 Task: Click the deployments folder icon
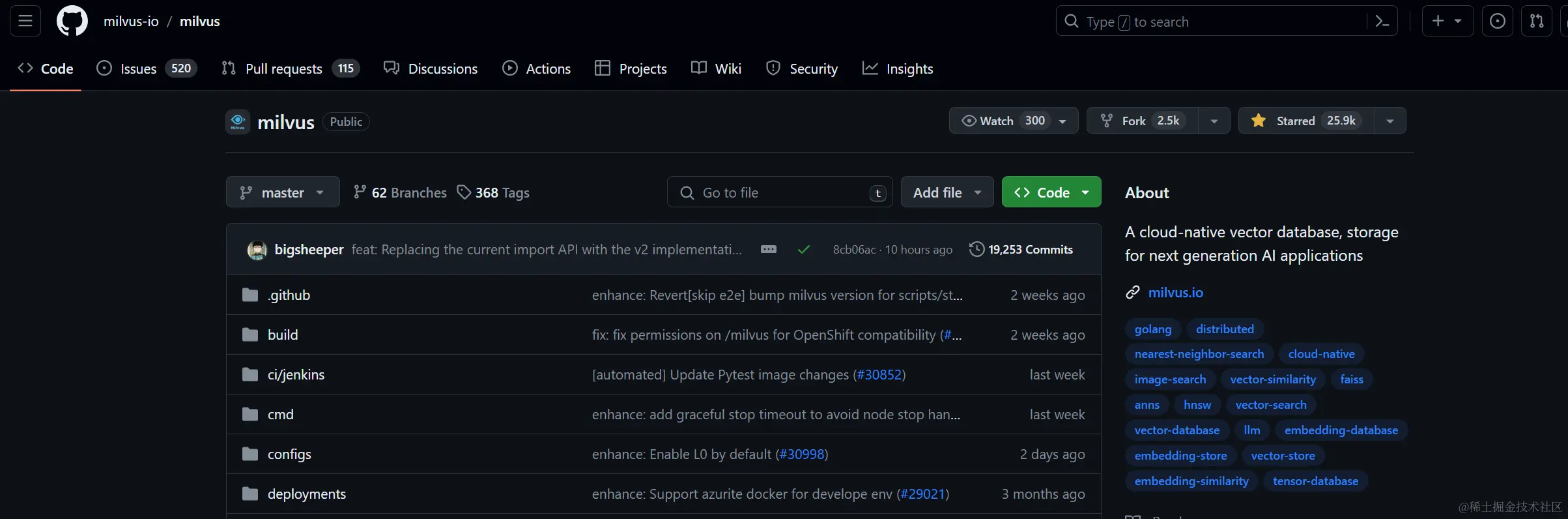point(250,494)
